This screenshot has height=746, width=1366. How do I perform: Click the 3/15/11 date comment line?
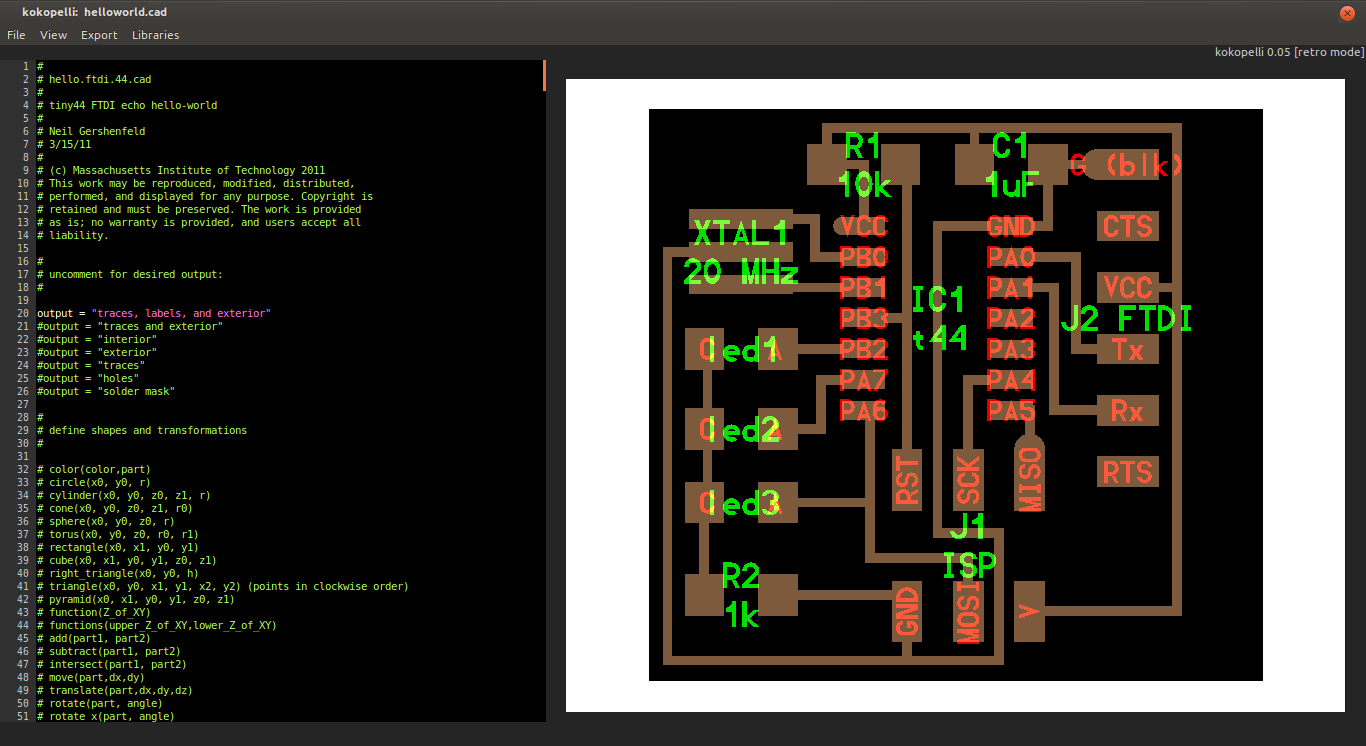(64, 144)
